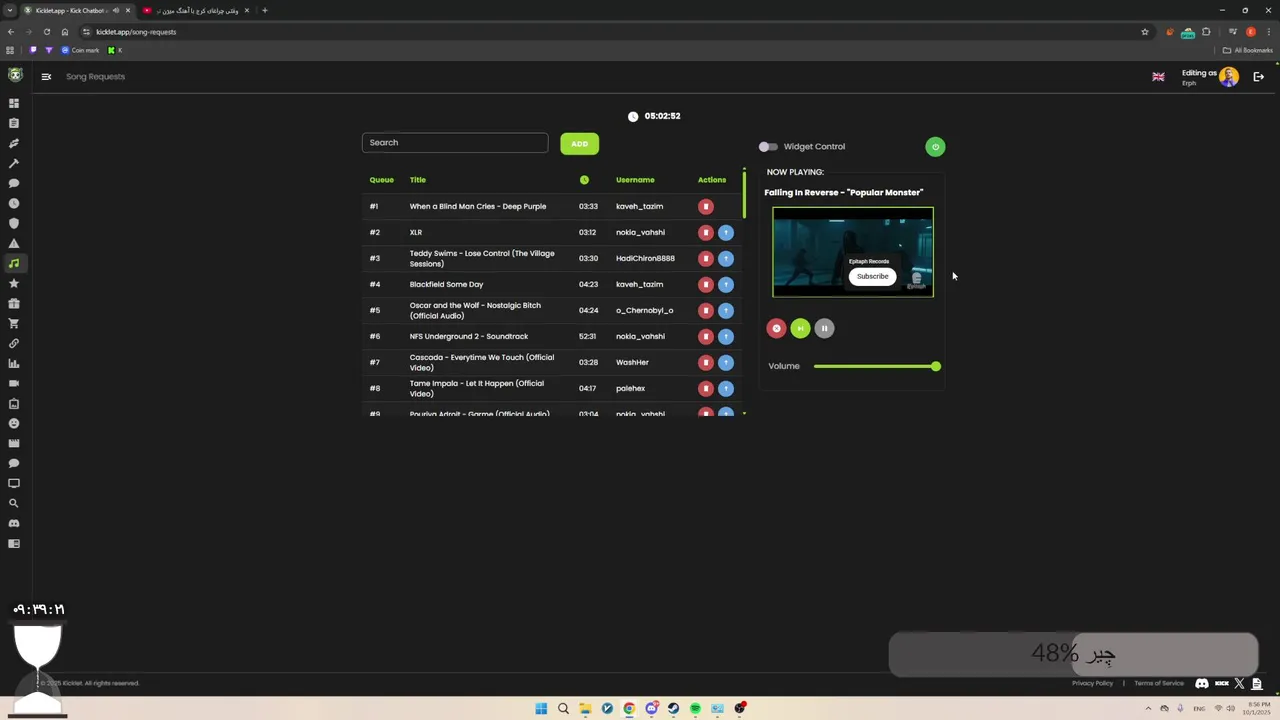Viewport: 1280px width, 720px height.
Task: Open the UK flag language selector
Action: click(x=1158, y=77)
